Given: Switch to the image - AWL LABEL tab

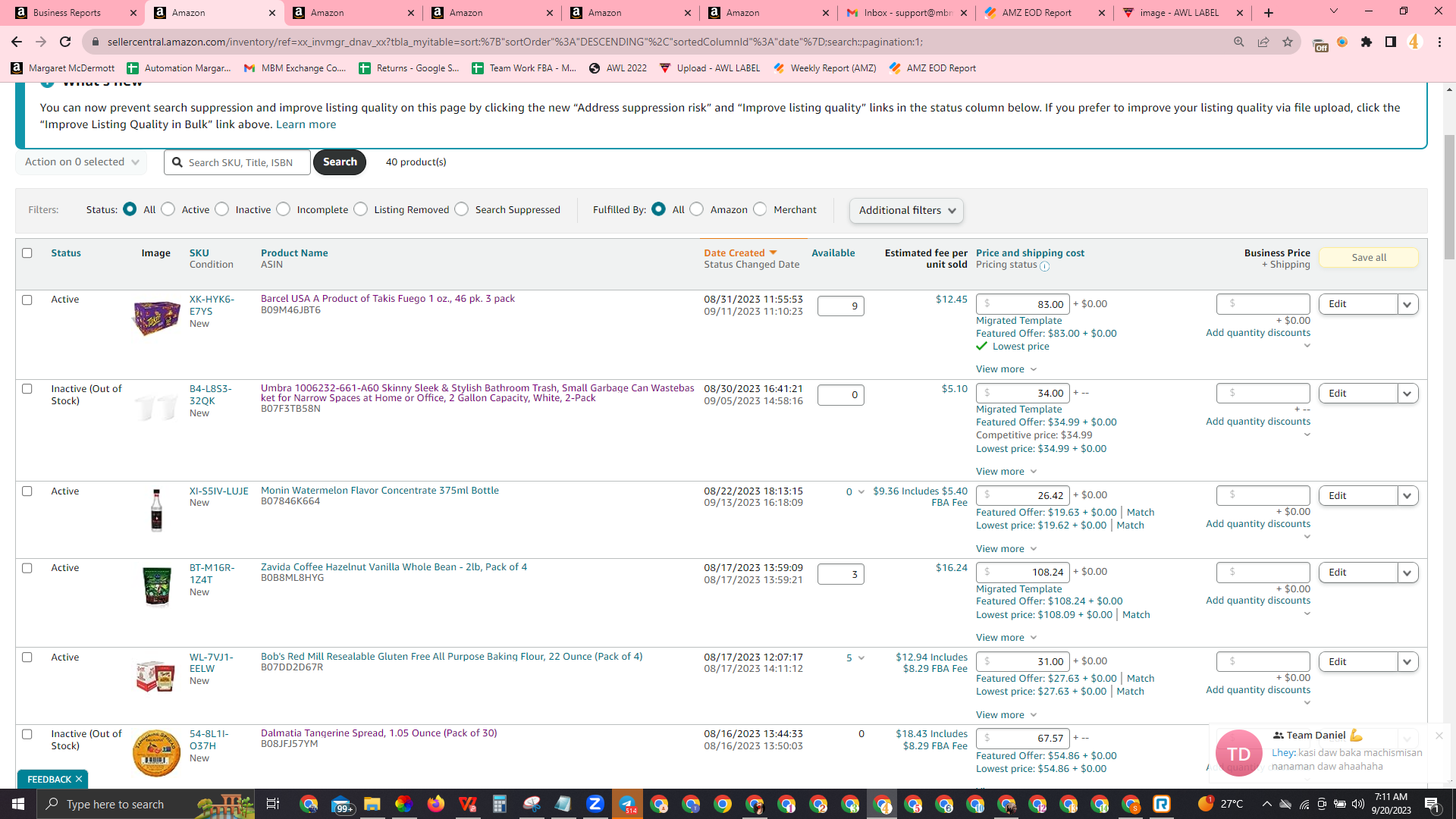Looking at the screenshot, I should point(1184,13).
